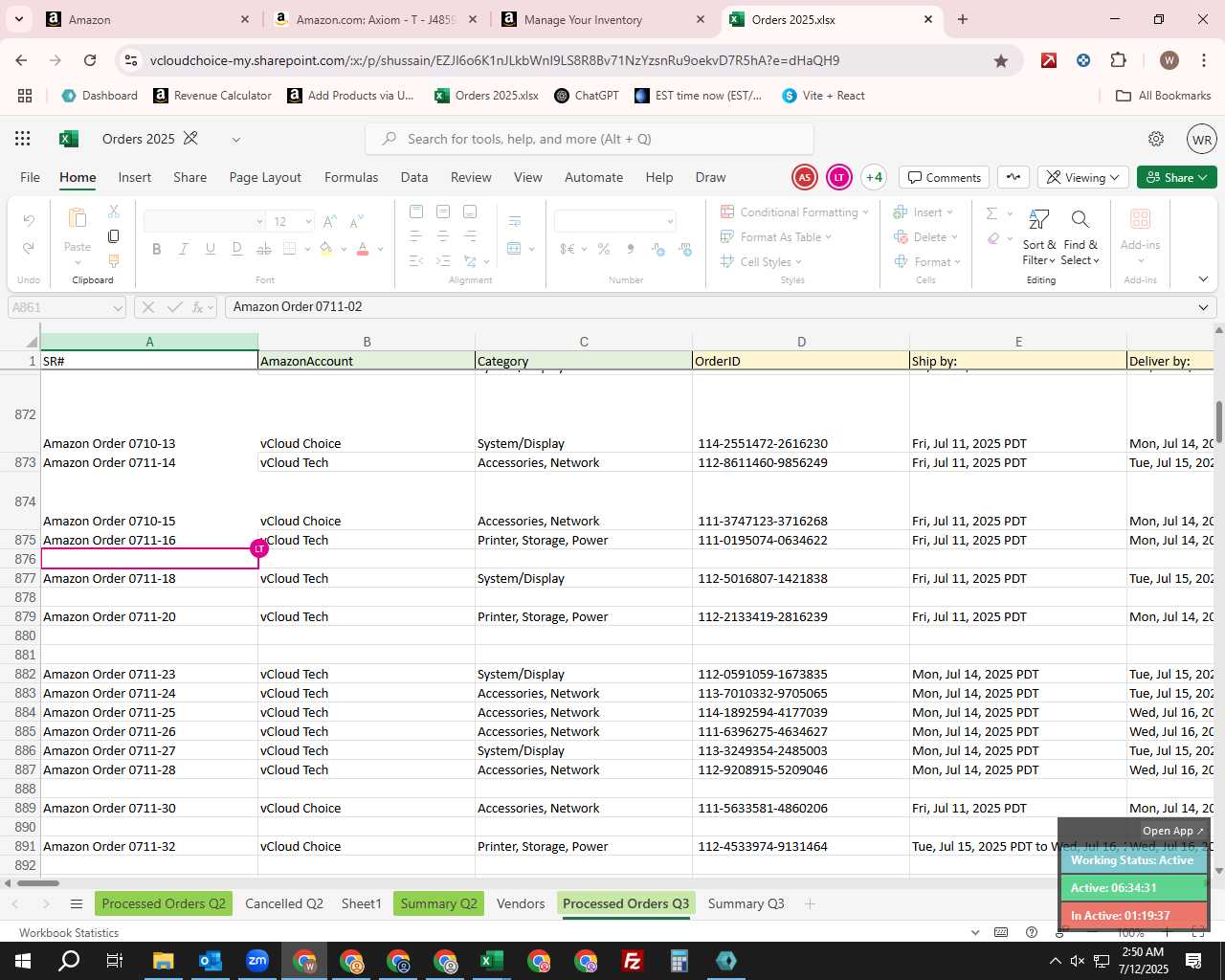Screen dimensions: 1225x980
Task: Open the font name dropdown
Action: pyautogui.click(x=259, y=222)
